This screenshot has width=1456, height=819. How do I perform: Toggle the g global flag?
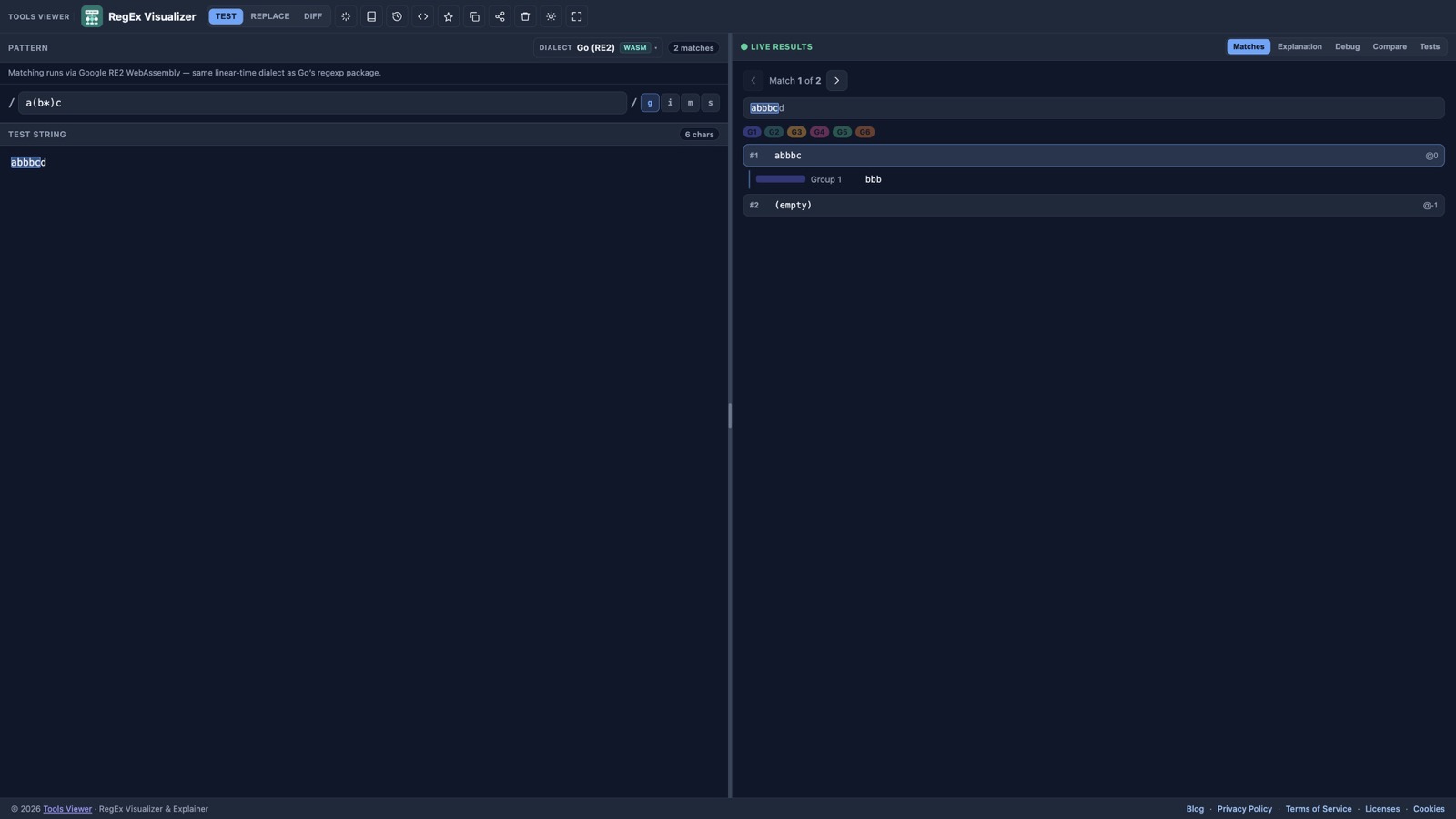tap(650, 103)
